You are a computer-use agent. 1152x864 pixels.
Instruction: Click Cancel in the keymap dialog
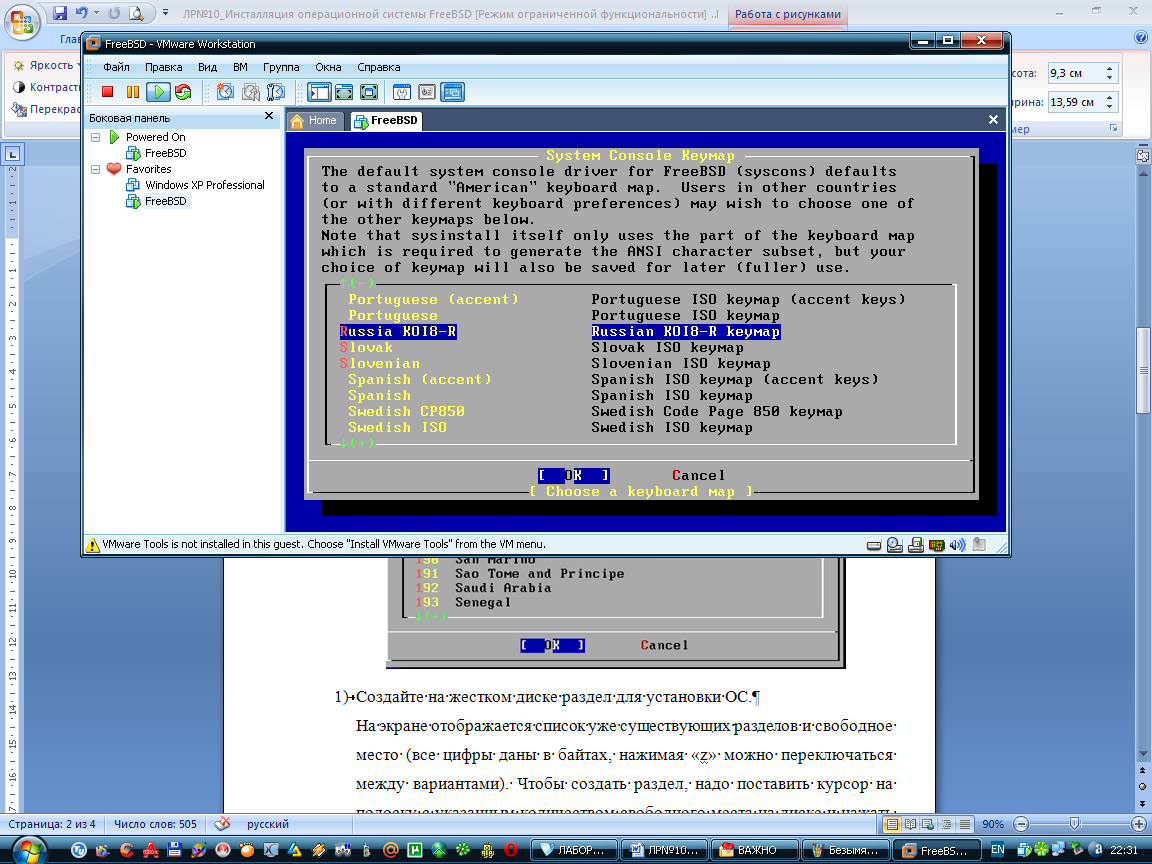(699, 475)
